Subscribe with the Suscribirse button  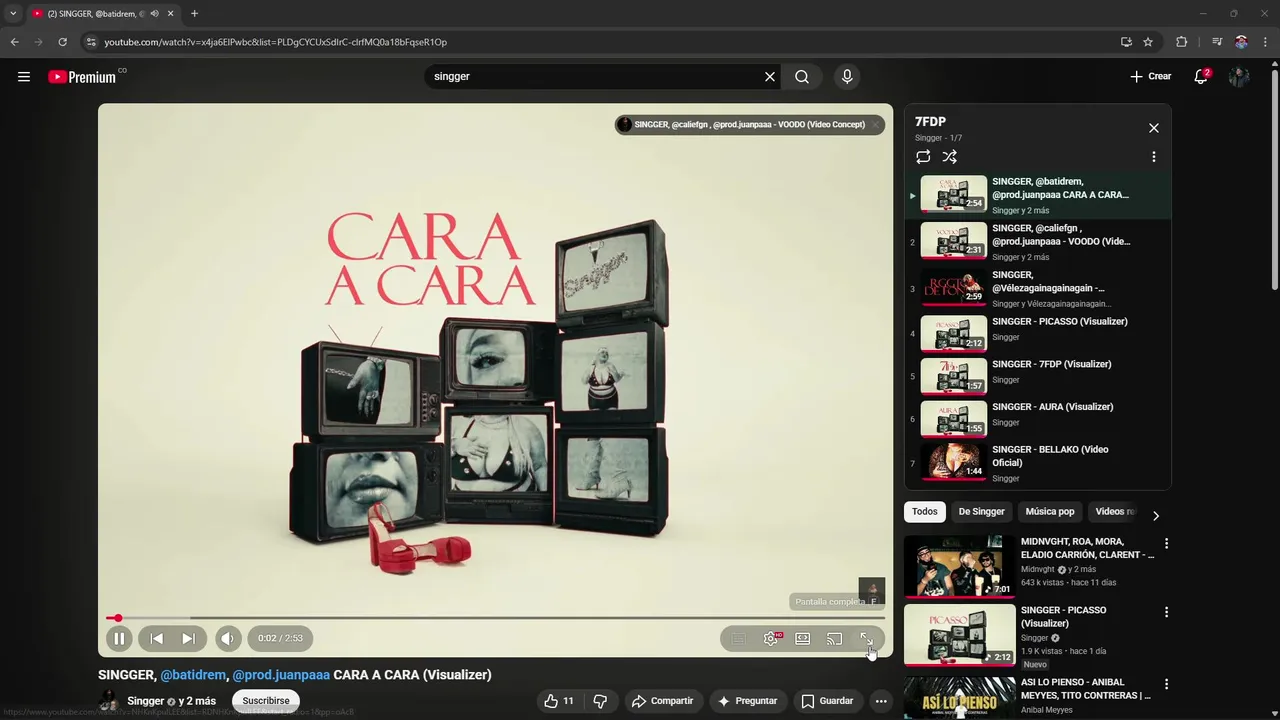coord(266,701)
